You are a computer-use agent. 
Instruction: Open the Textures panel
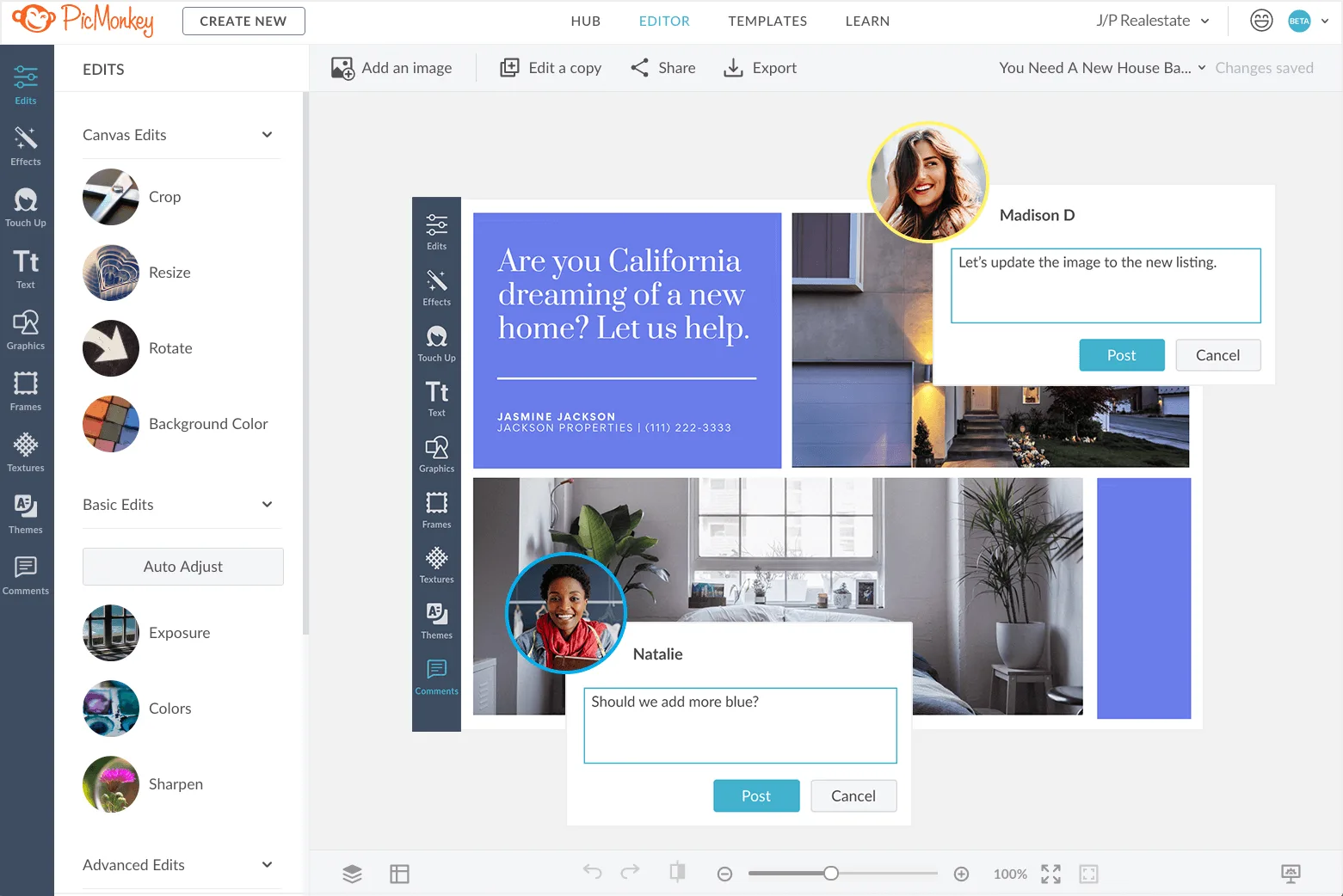[x=26, y=451]
